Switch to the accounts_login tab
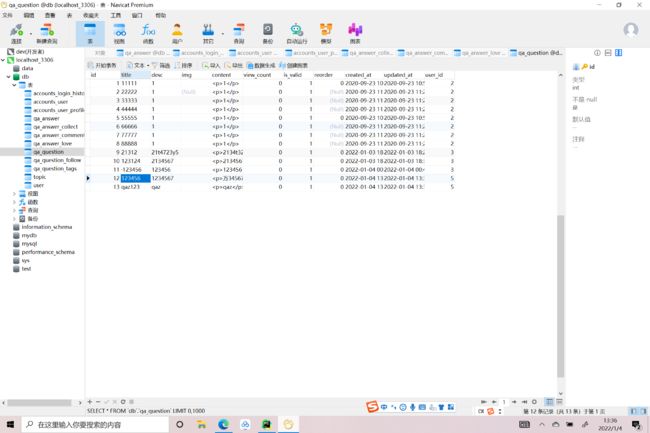650x433 pixels. tap(198, 53)
